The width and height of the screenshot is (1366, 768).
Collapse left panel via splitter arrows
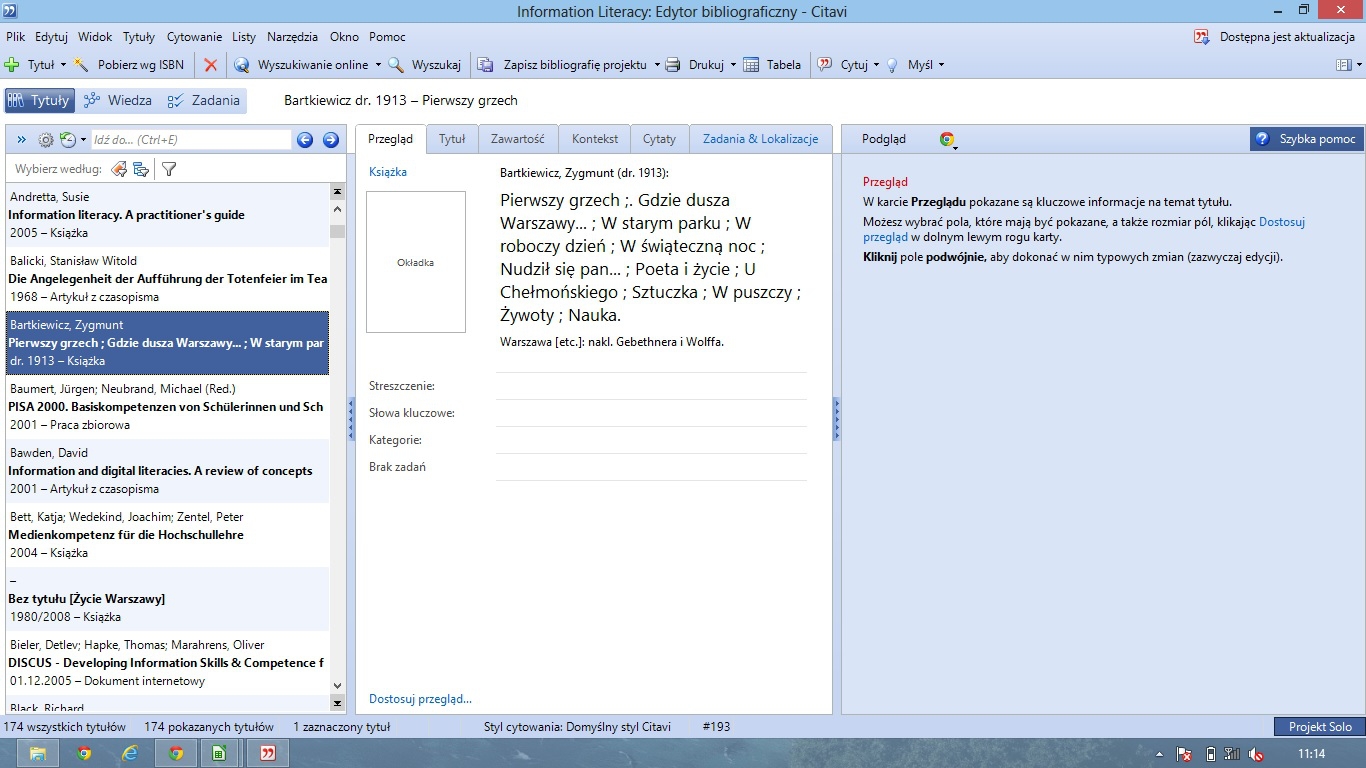click(351, 419)
